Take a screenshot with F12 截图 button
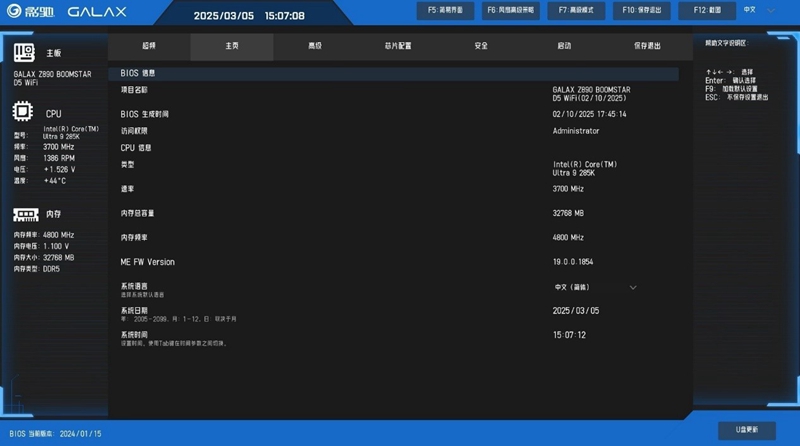800x446 pixels. click(x=707, y=10)
